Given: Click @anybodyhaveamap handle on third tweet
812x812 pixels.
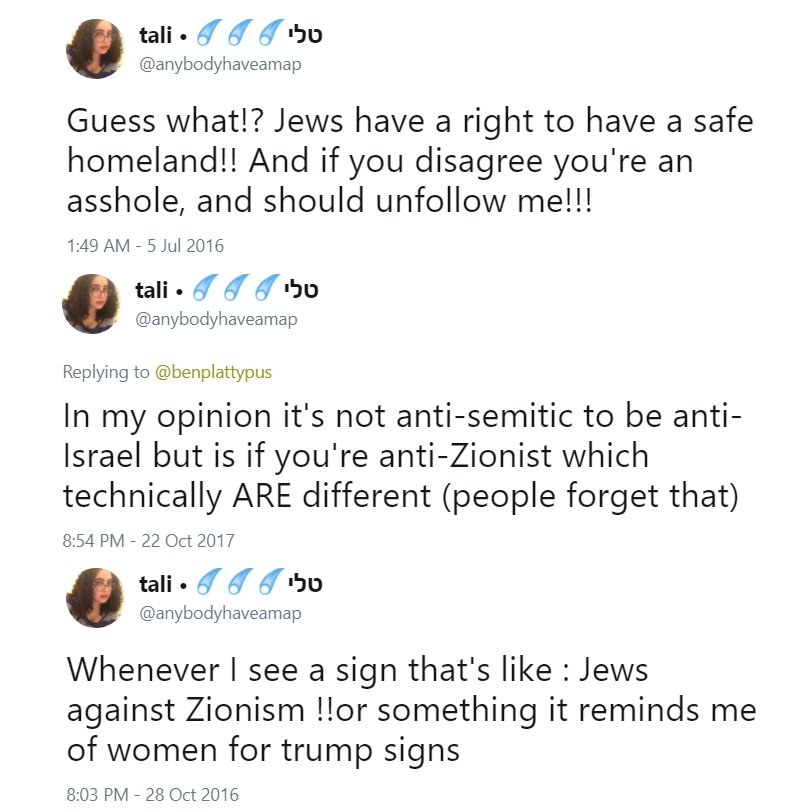Looking at the screenshot, I should 220,614.
